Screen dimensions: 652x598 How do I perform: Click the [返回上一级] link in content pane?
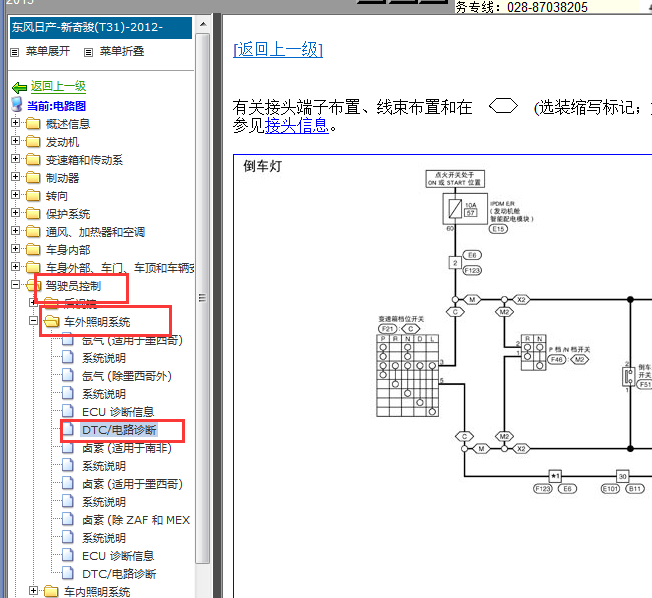click(278, 50)
